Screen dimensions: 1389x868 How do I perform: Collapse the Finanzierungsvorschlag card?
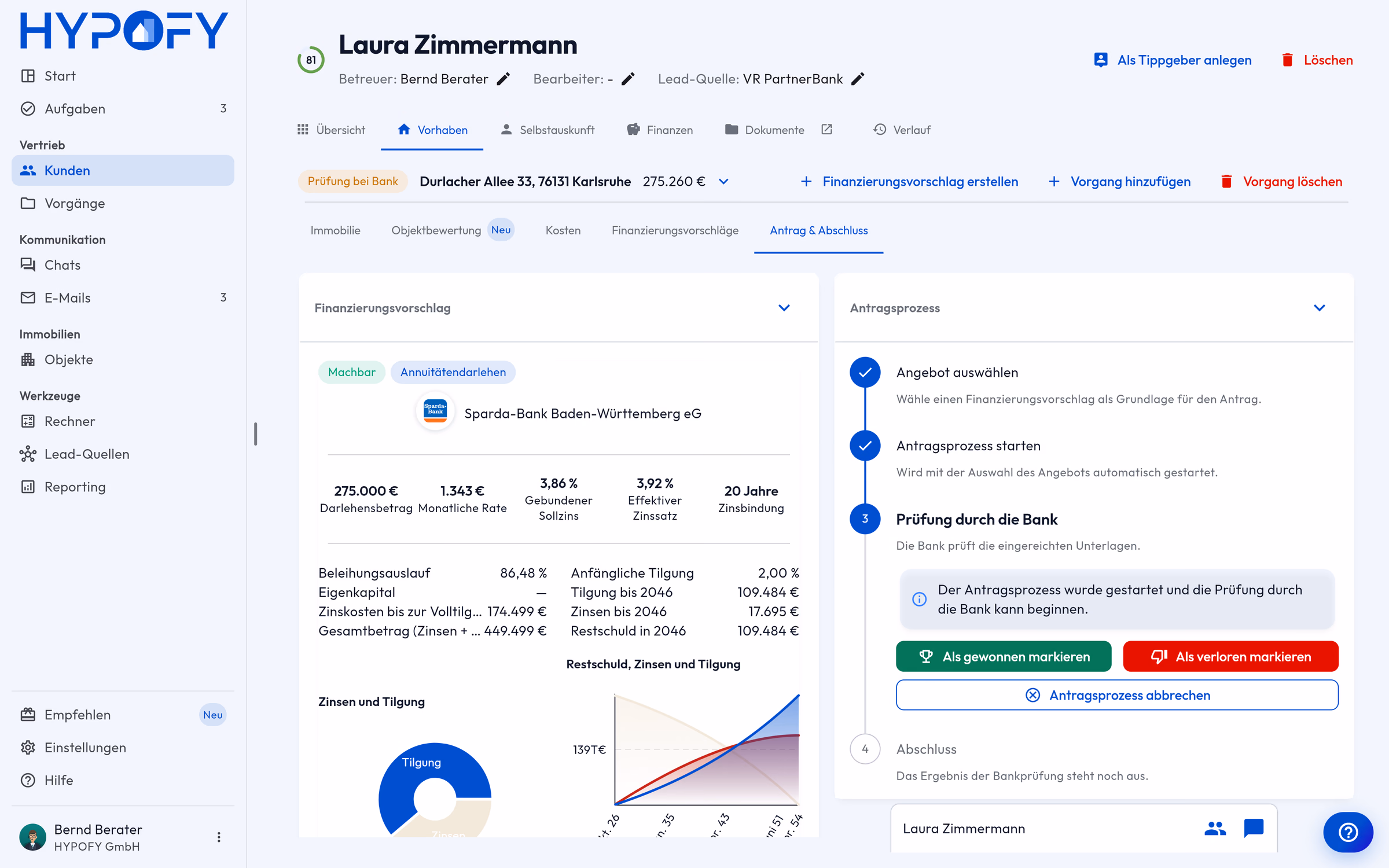pos(784,308)
